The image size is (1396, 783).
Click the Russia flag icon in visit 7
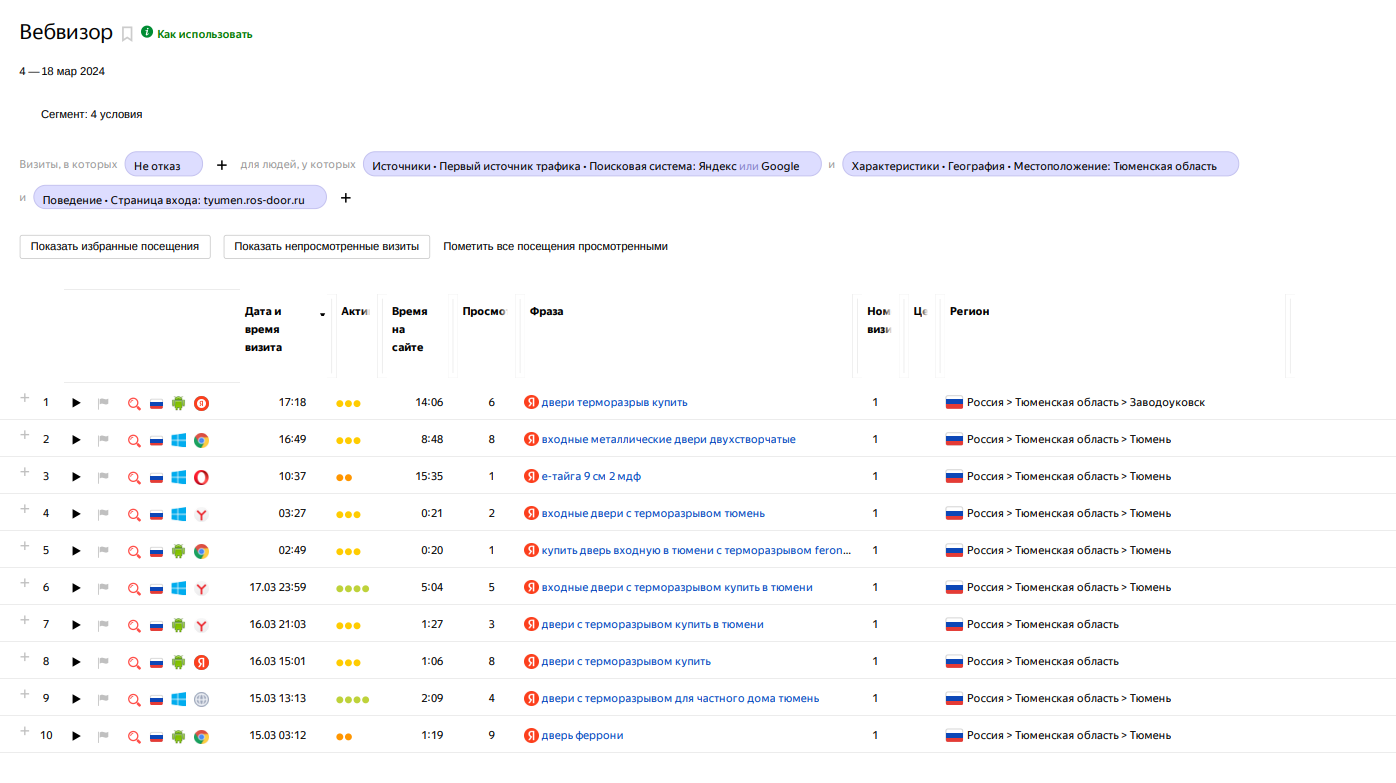pos(156,625)
